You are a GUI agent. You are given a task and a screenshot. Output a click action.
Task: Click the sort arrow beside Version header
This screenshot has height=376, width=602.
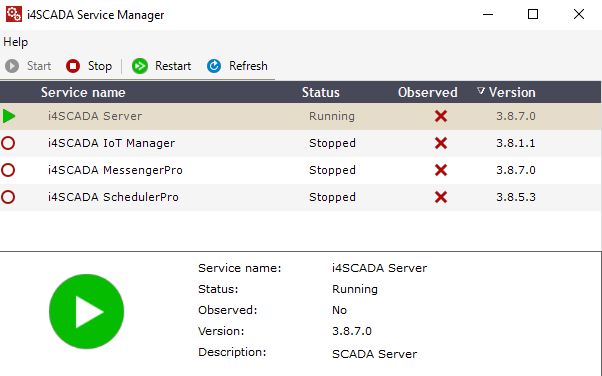tap(481, 91)
